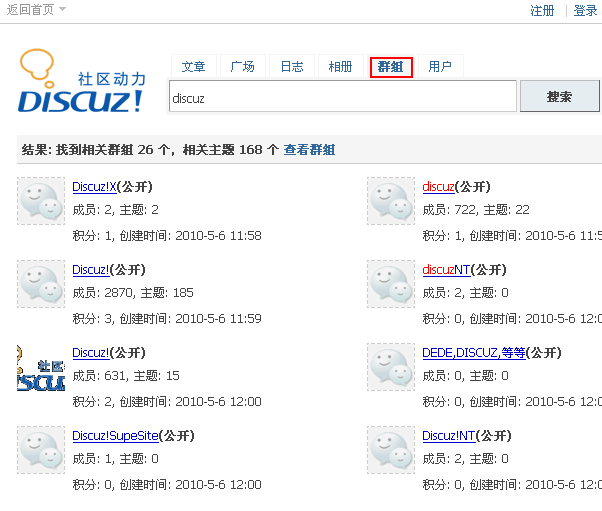Open the Discuz!SupeSite group avatar

[41, 450]
